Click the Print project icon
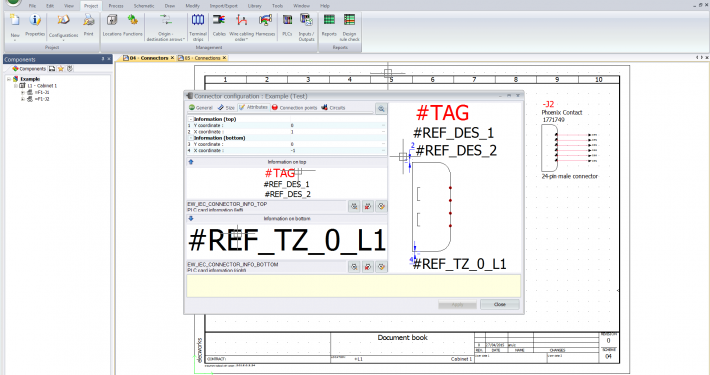The height and width of the screenshot is (375, 710). (x=89, y=26)
